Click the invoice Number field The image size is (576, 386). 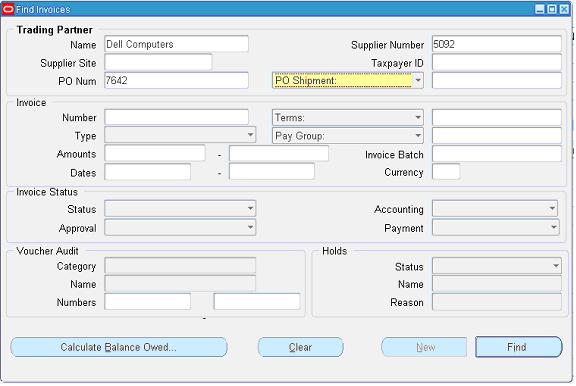pos(176,118)
